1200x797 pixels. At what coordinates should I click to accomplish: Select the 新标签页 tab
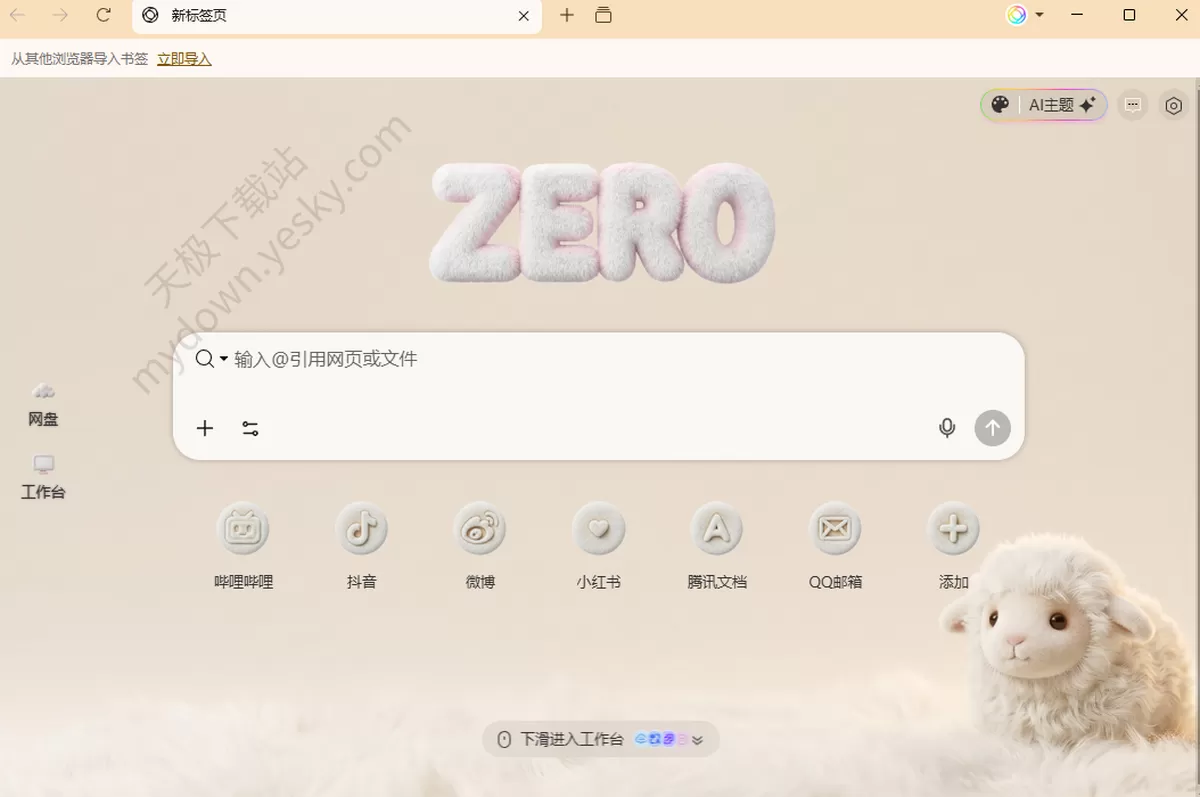click(337, 16)
